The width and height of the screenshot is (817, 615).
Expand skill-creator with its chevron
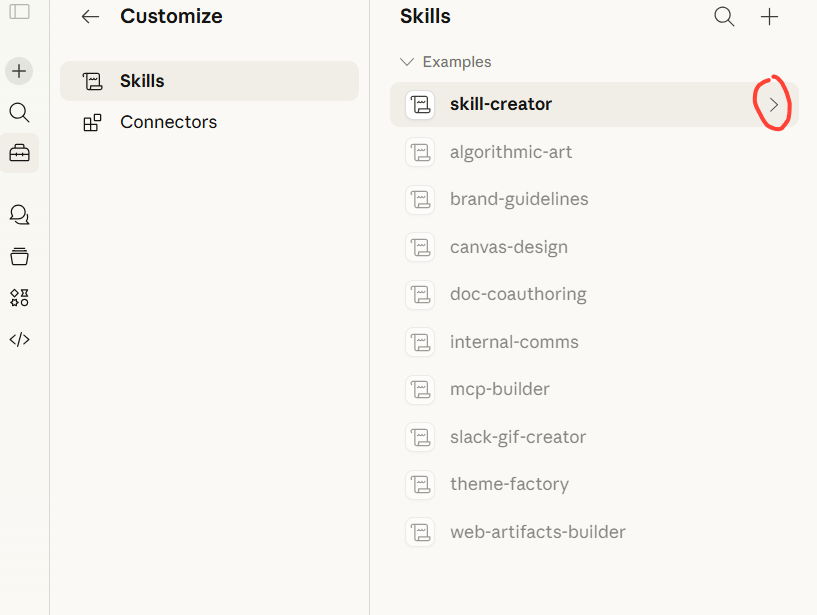point(774,105)
